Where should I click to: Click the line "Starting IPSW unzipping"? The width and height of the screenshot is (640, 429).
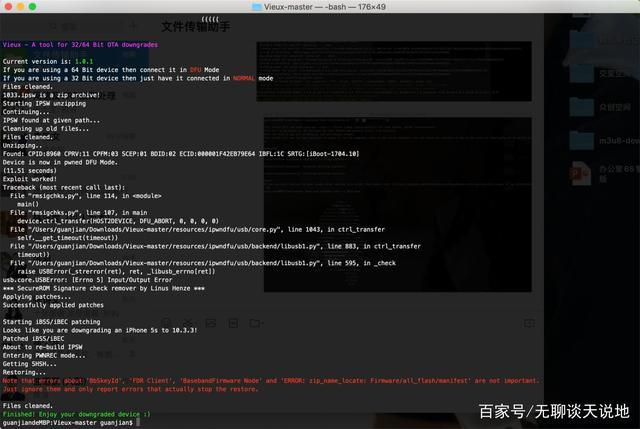[x=44, y=103]
